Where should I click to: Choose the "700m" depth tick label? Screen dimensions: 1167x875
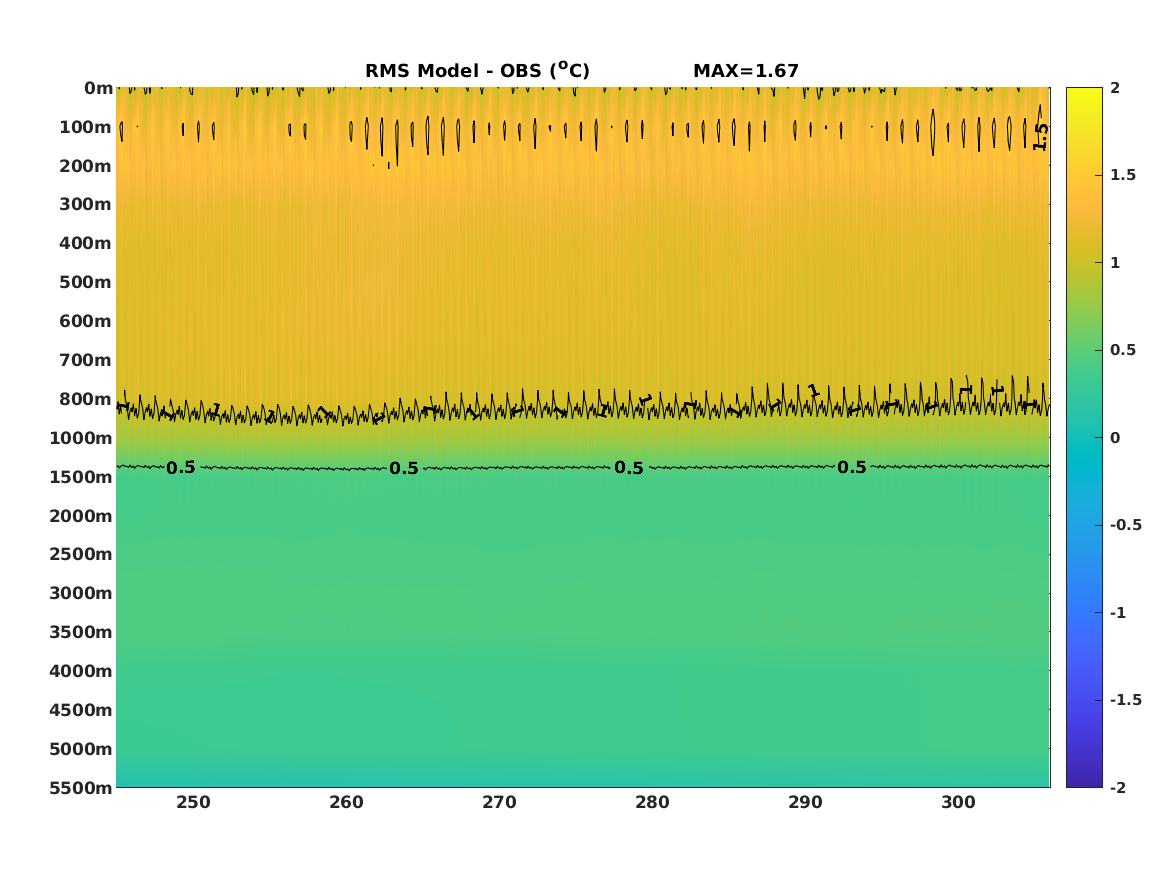(86, 360)
